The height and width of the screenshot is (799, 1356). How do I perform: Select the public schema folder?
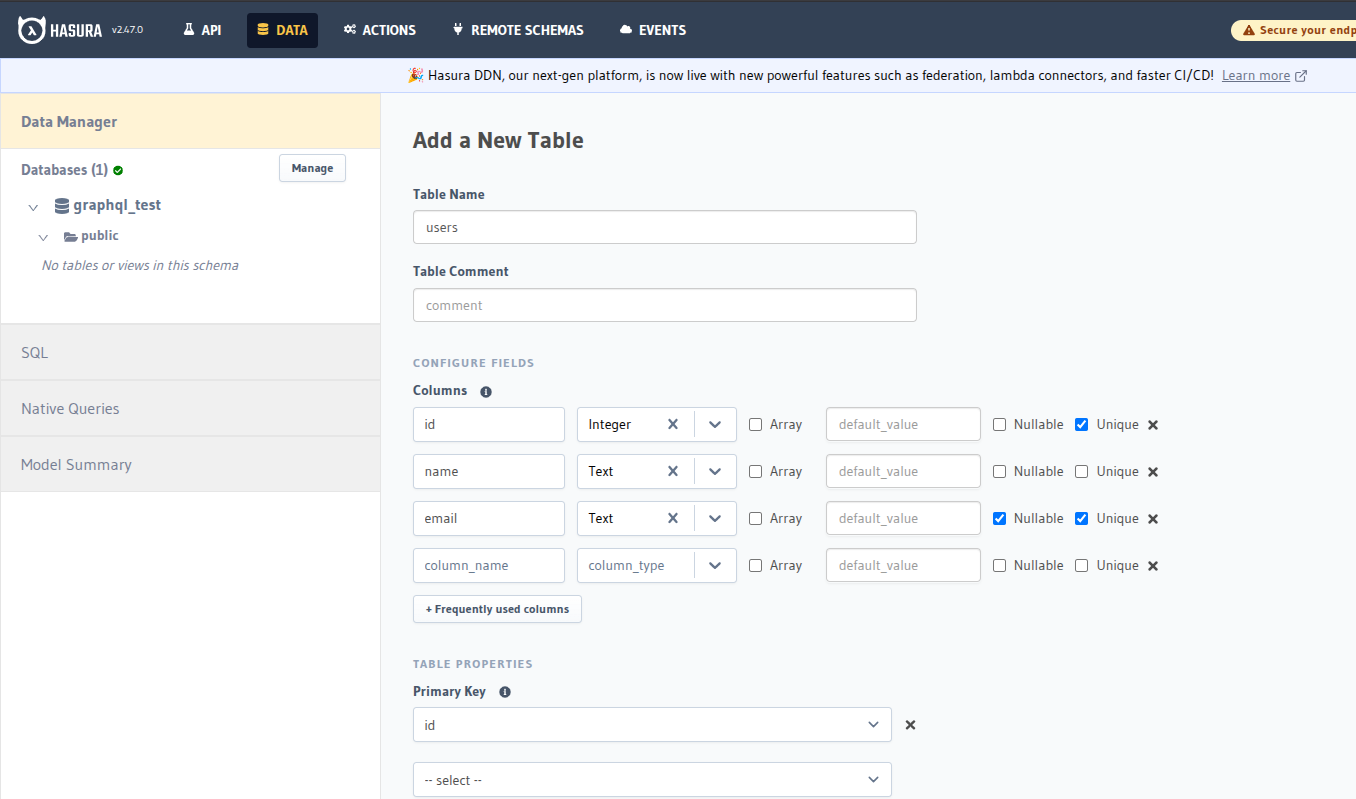pos(91,236)
